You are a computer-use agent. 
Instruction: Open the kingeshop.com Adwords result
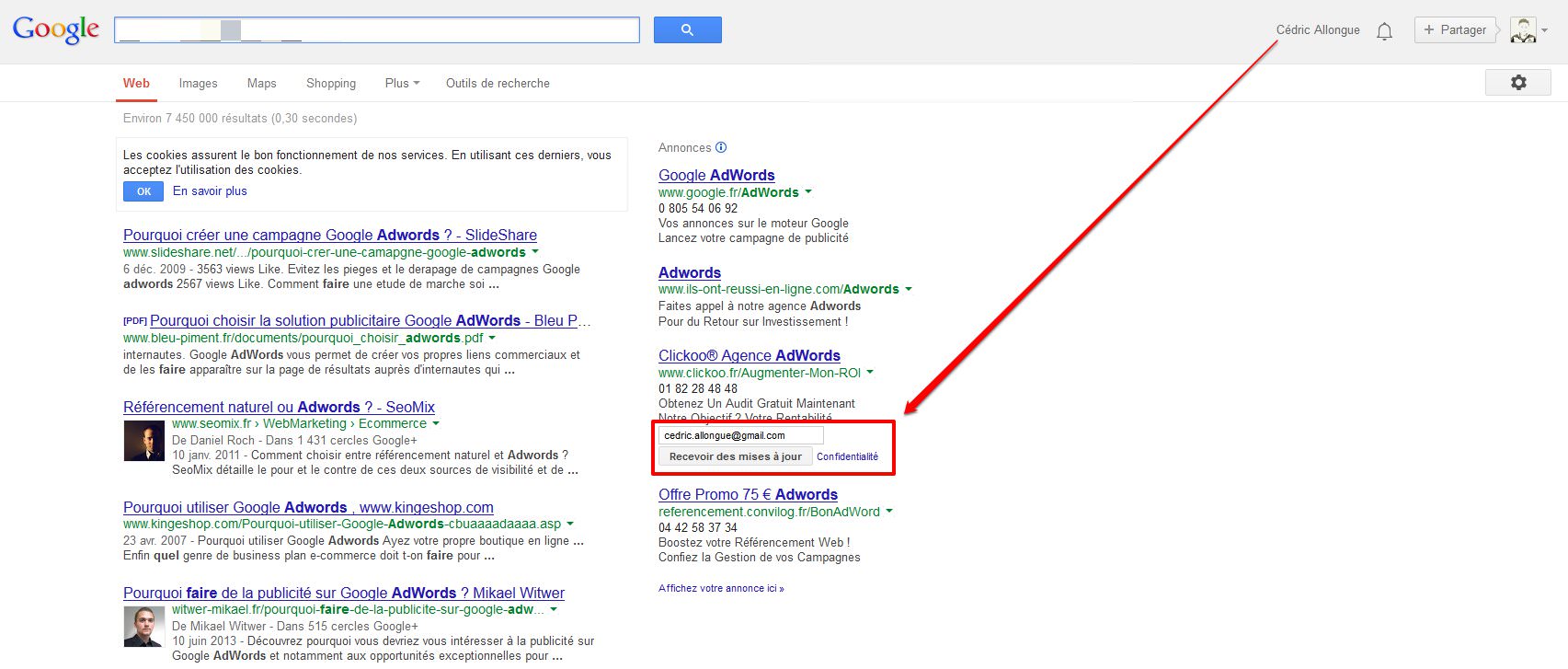coord(308,507)
